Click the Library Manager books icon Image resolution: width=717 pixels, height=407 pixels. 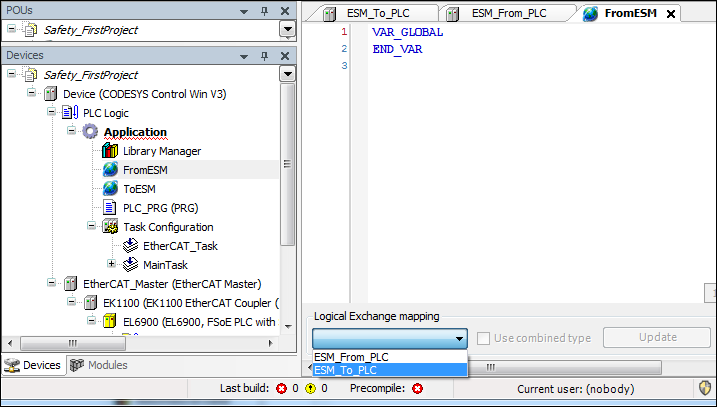[110, 150]
